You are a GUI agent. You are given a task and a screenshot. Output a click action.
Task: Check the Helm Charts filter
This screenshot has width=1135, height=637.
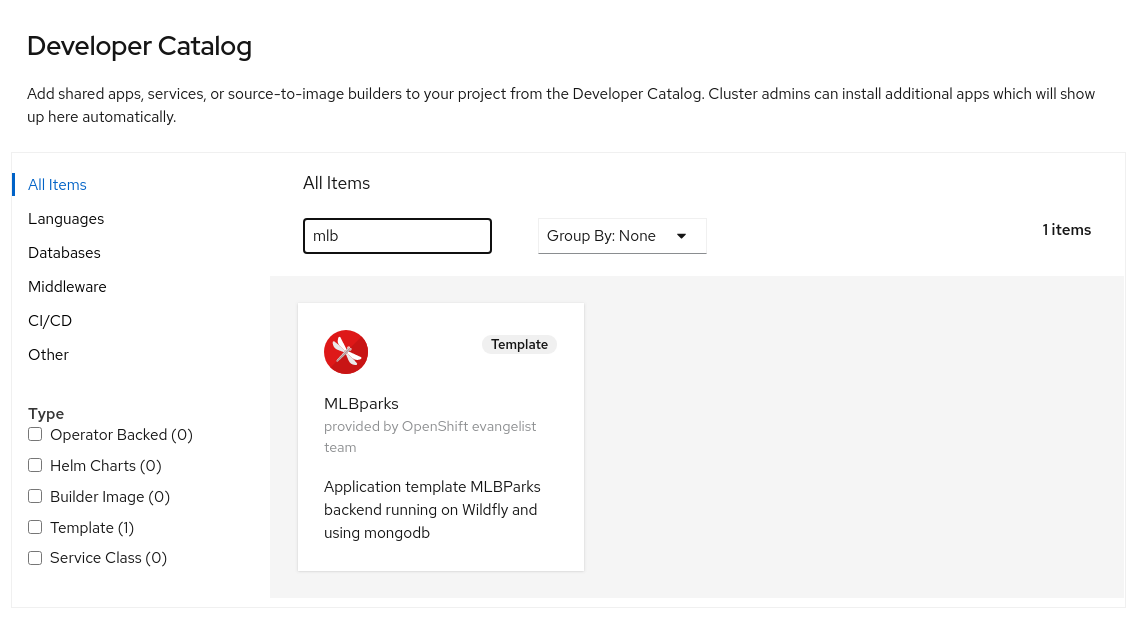[35, 465]
